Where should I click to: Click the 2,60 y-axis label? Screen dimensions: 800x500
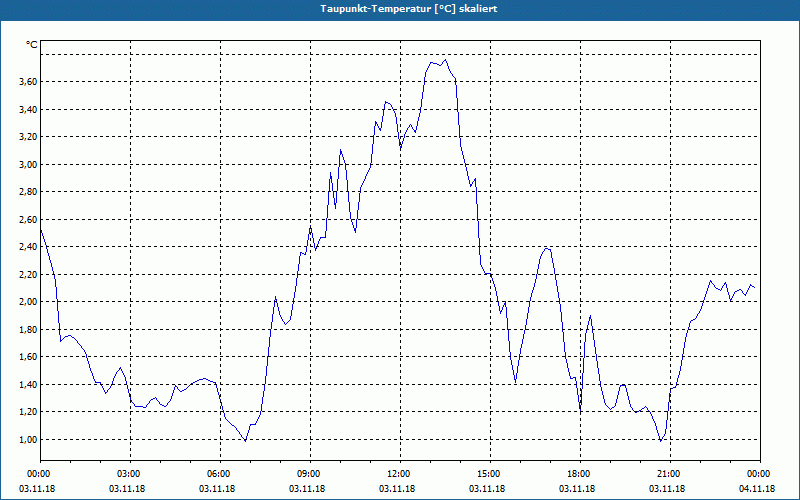[x=28, y=219]
